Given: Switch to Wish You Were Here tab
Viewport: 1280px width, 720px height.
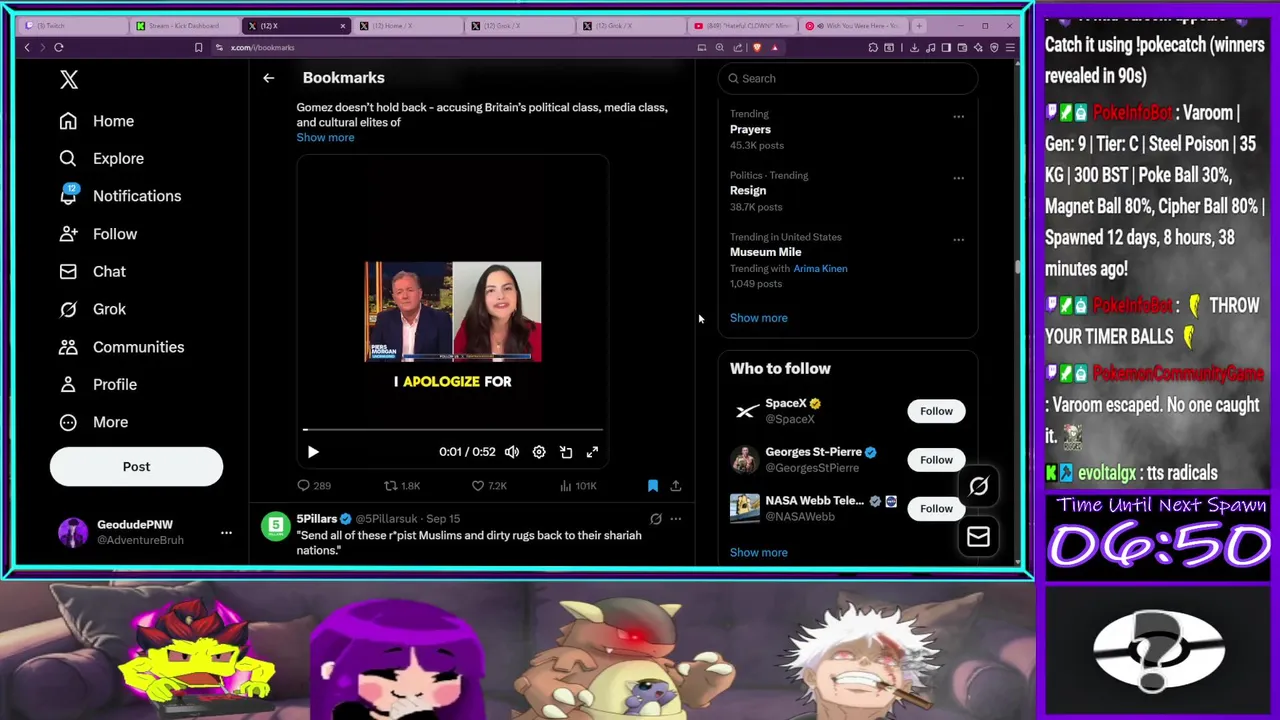Looking at the screenshot, I should 855,25.
